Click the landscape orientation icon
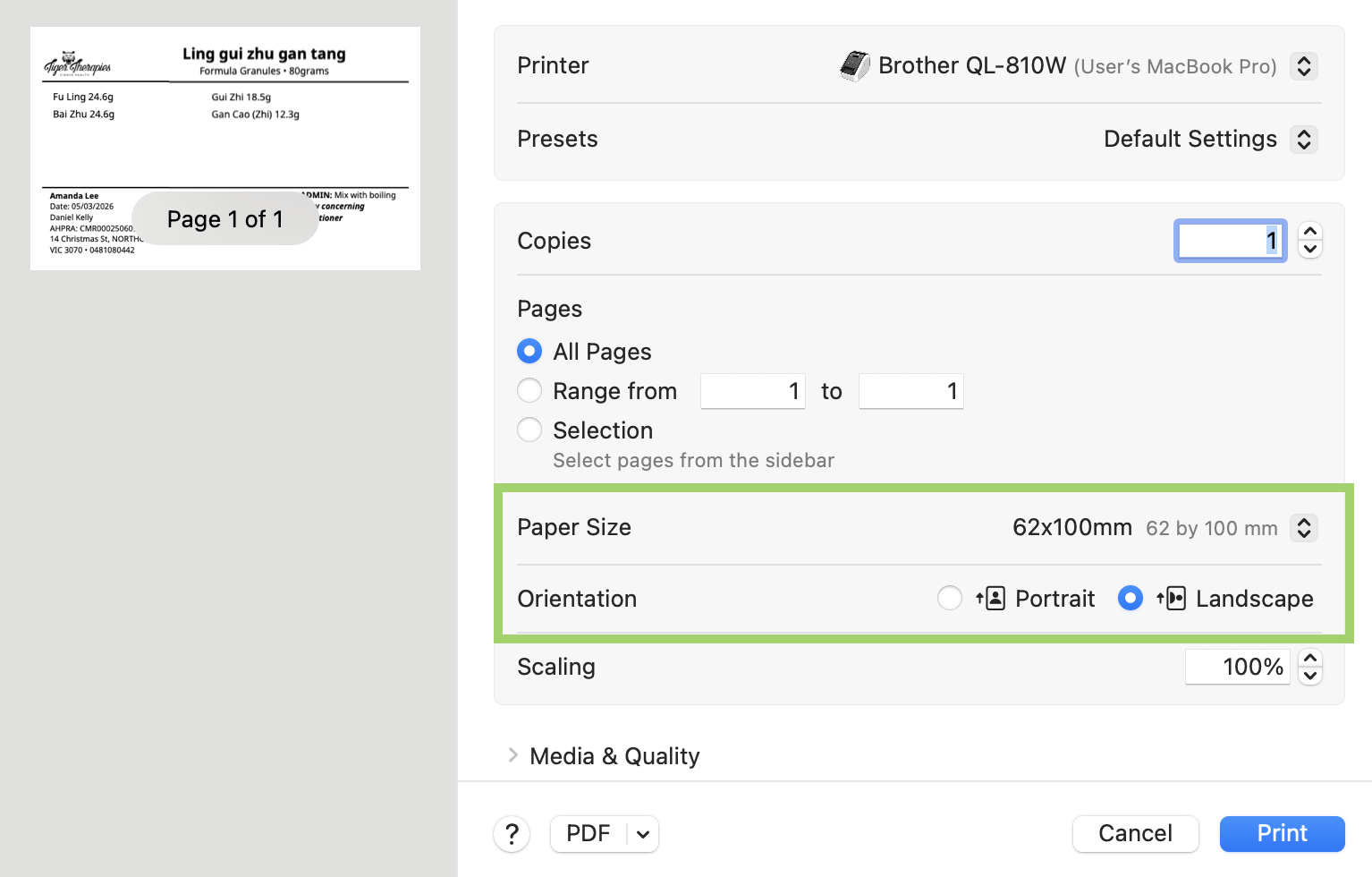 pos(1174,598)
